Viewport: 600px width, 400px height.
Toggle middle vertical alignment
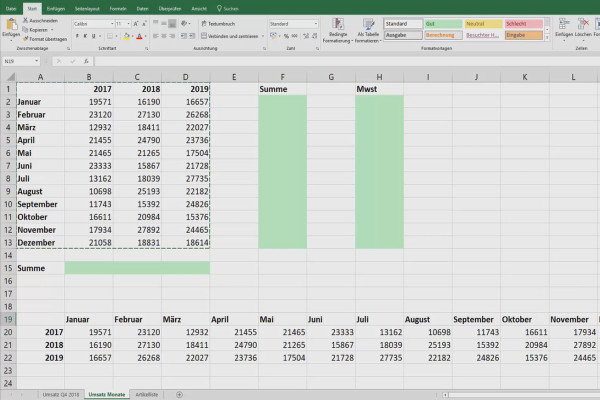[x=164, y=24]
